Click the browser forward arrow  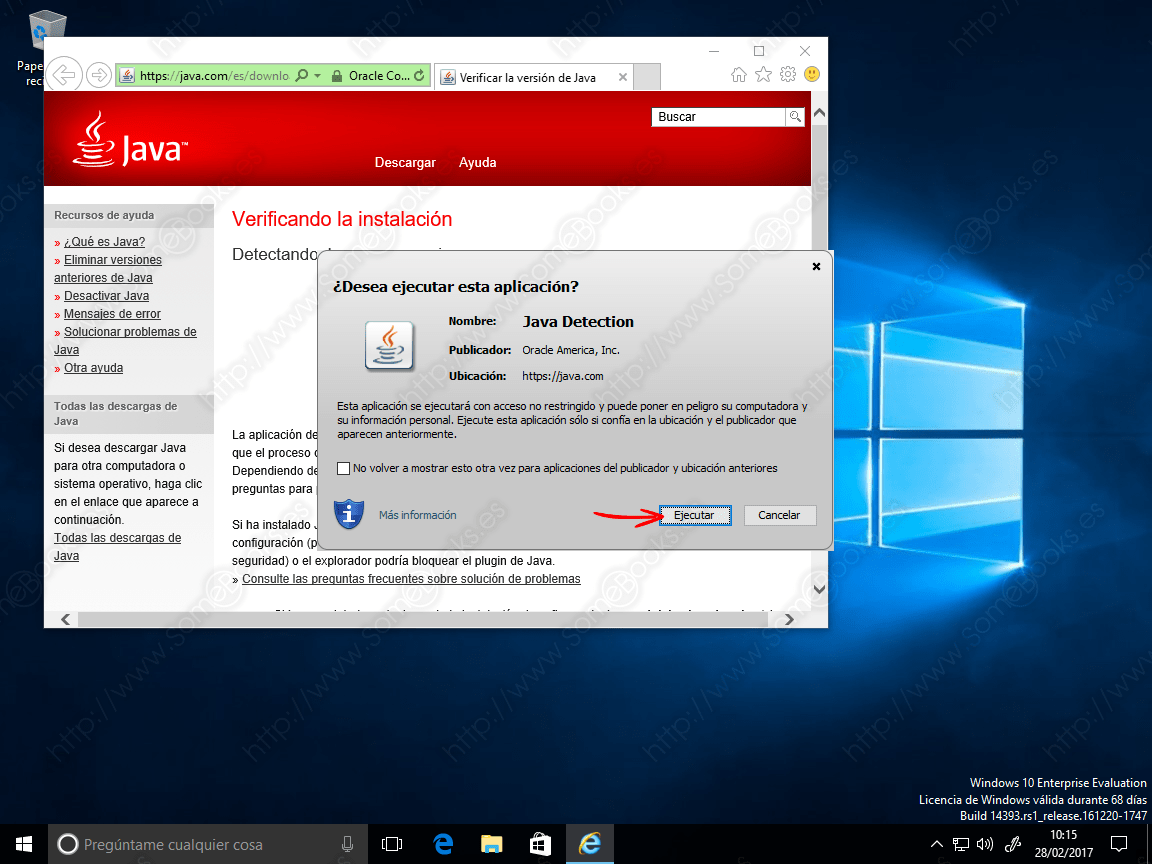click(98, 75)
